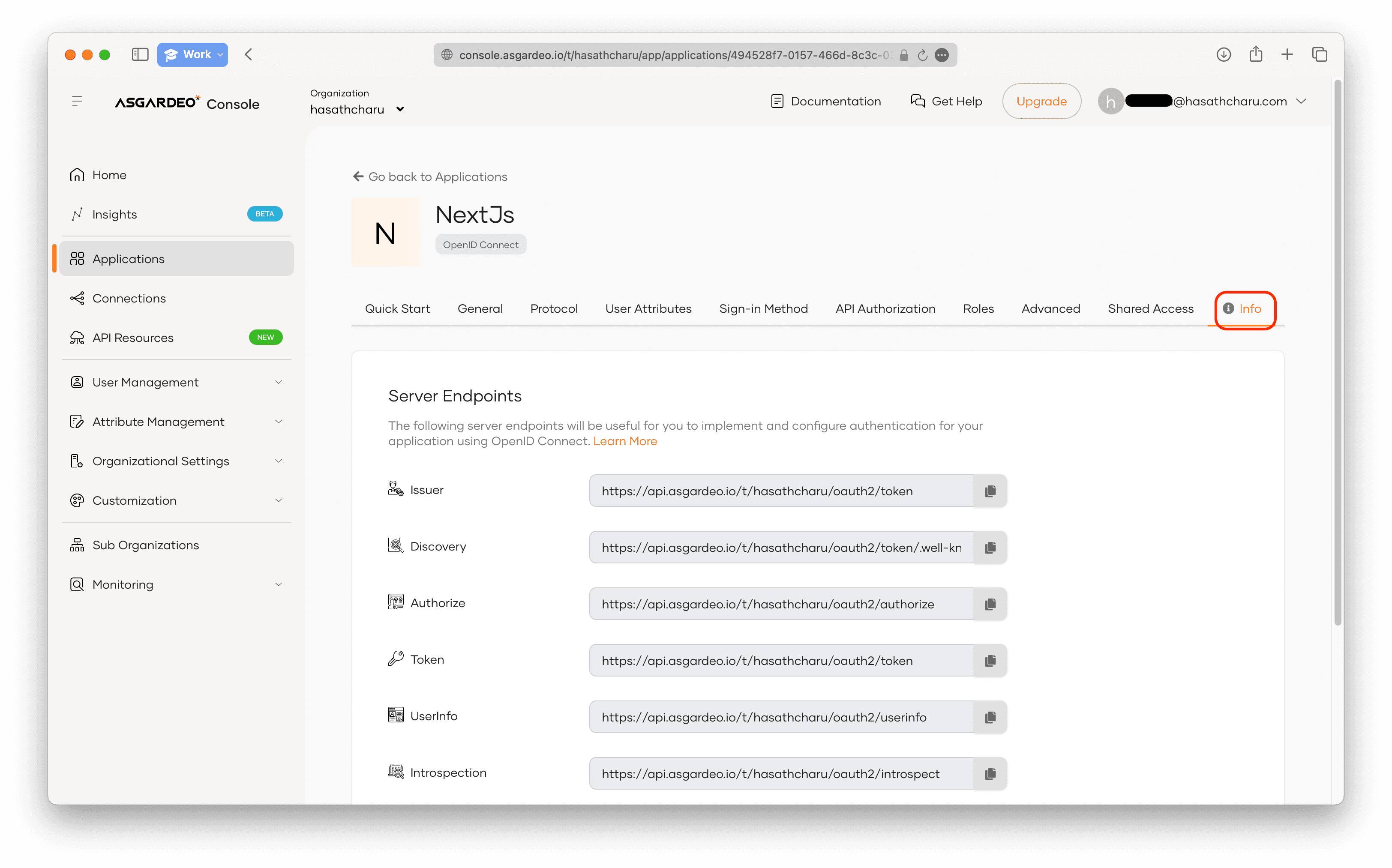Open the Work profile dropdown
The image size is (1392, 868).
pyautogui.click(x=192, y=54)
